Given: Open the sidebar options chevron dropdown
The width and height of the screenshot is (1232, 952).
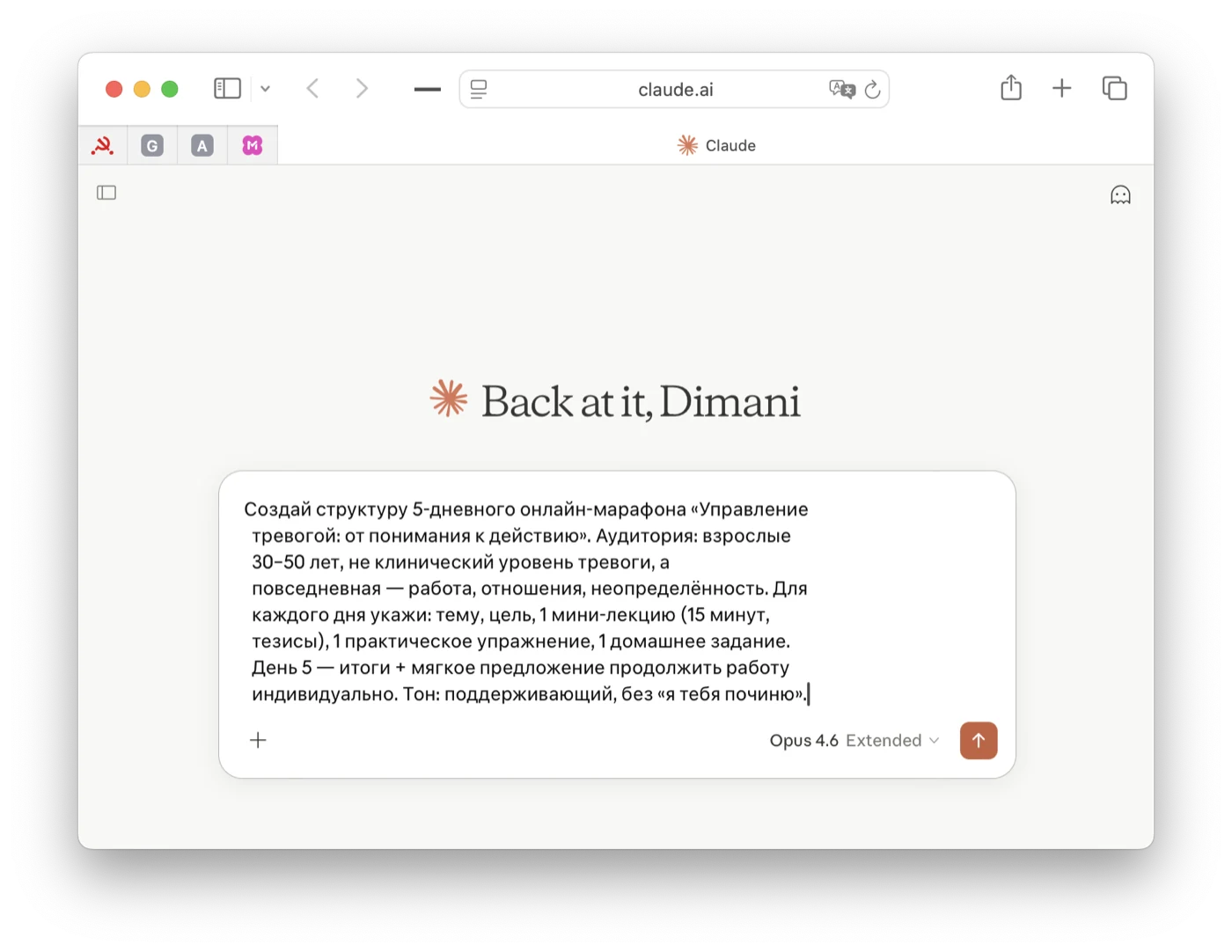Looking at the screenshot, I should (265, 89).
